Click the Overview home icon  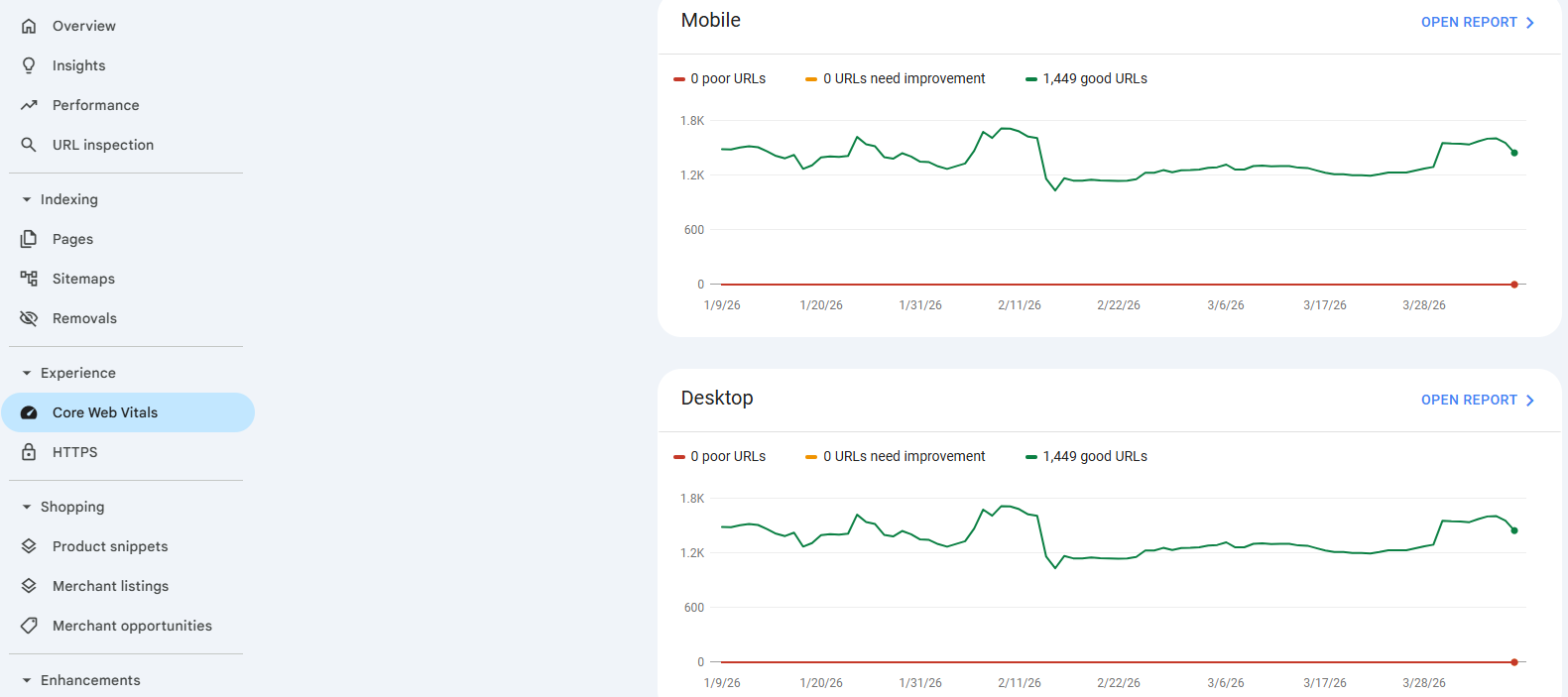(x=29, y=26)
